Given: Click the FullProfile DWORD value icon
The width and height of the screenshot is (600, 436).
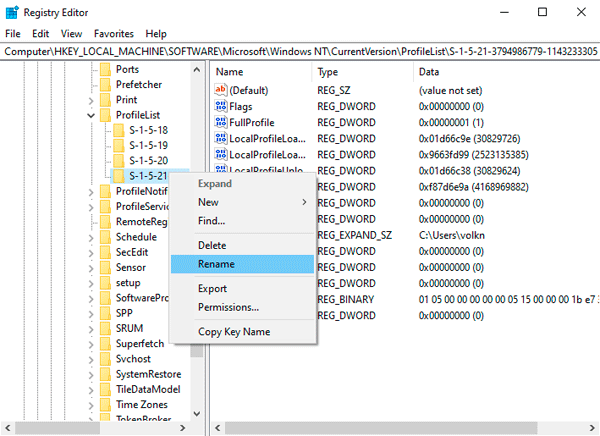Looking at the screenshot, I should (221, 122).
